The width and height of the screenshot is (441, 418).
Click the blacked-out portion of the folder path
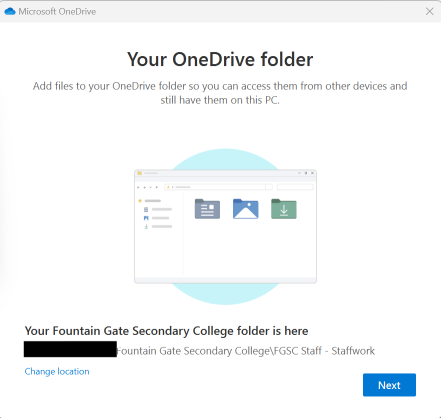[x=70, y=349]
